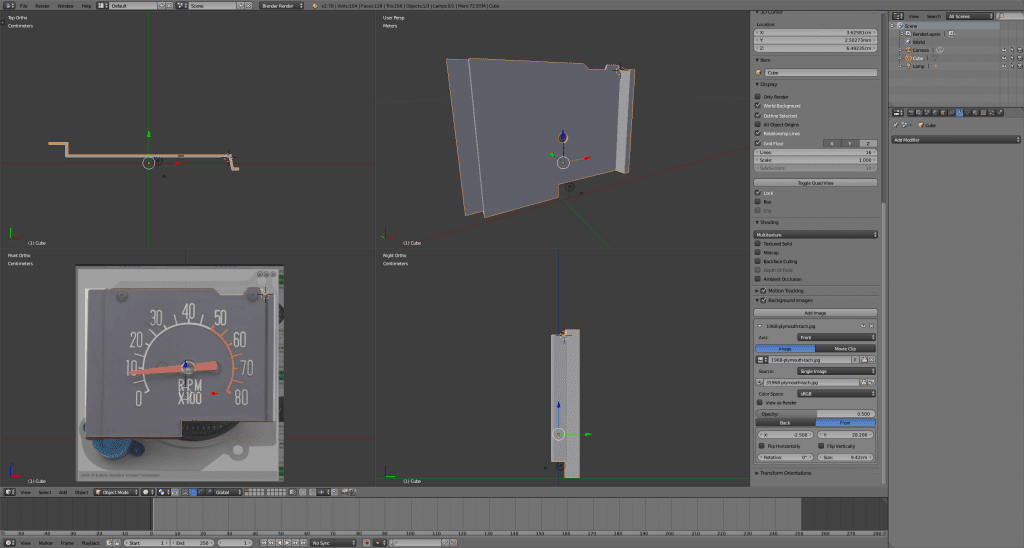Adjust the background image Opacity slider
Image resolution: width=1024 pixels, height=548 pixels.
(815, 413)
